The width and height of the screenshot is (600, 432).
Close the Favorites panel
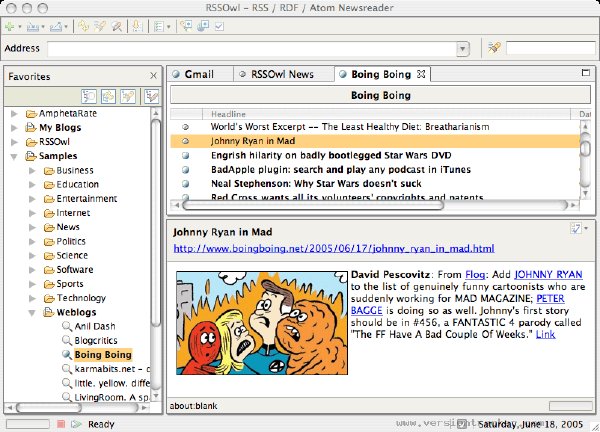click(x=153, y=76)
